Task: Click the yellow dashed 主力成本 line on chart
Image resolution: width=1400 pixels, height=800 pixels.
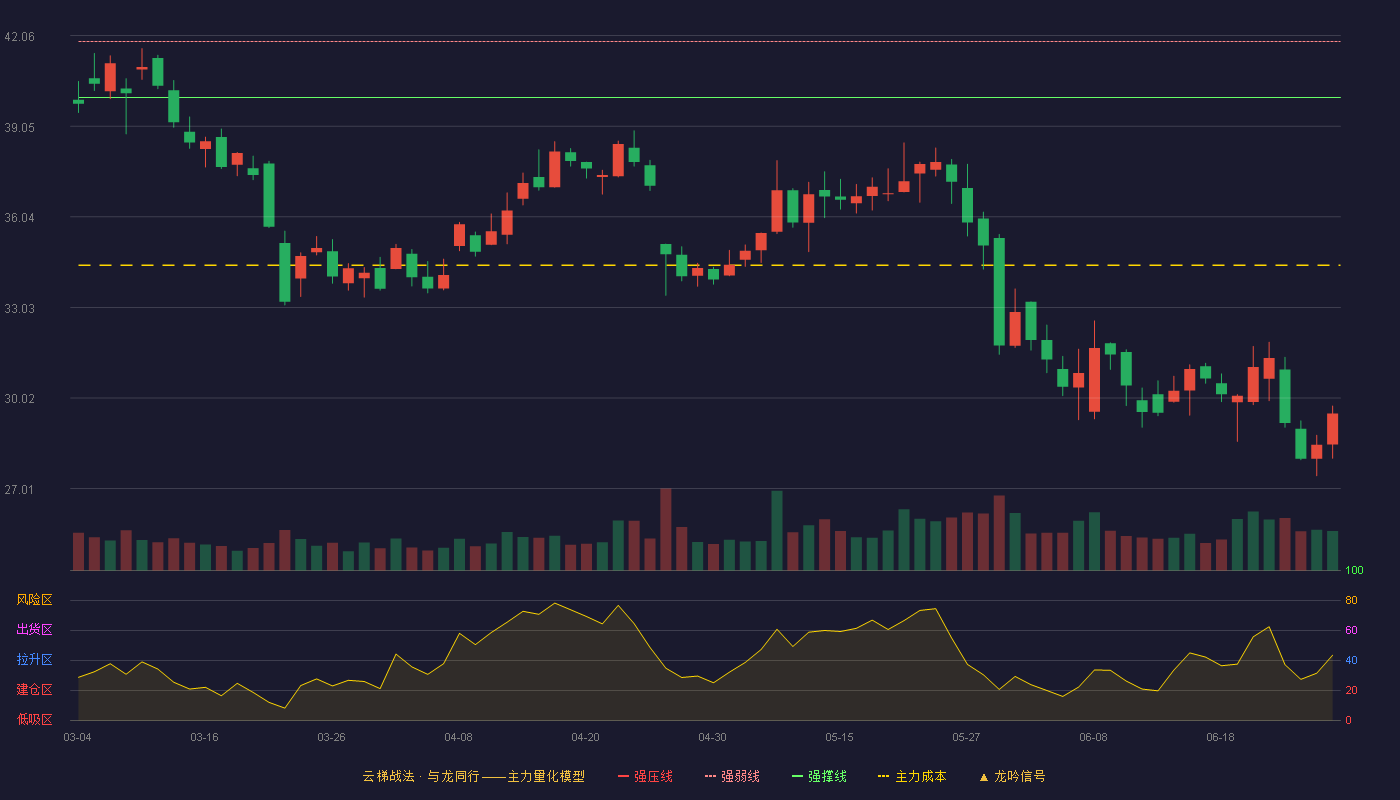Action: tap(708, 265)
